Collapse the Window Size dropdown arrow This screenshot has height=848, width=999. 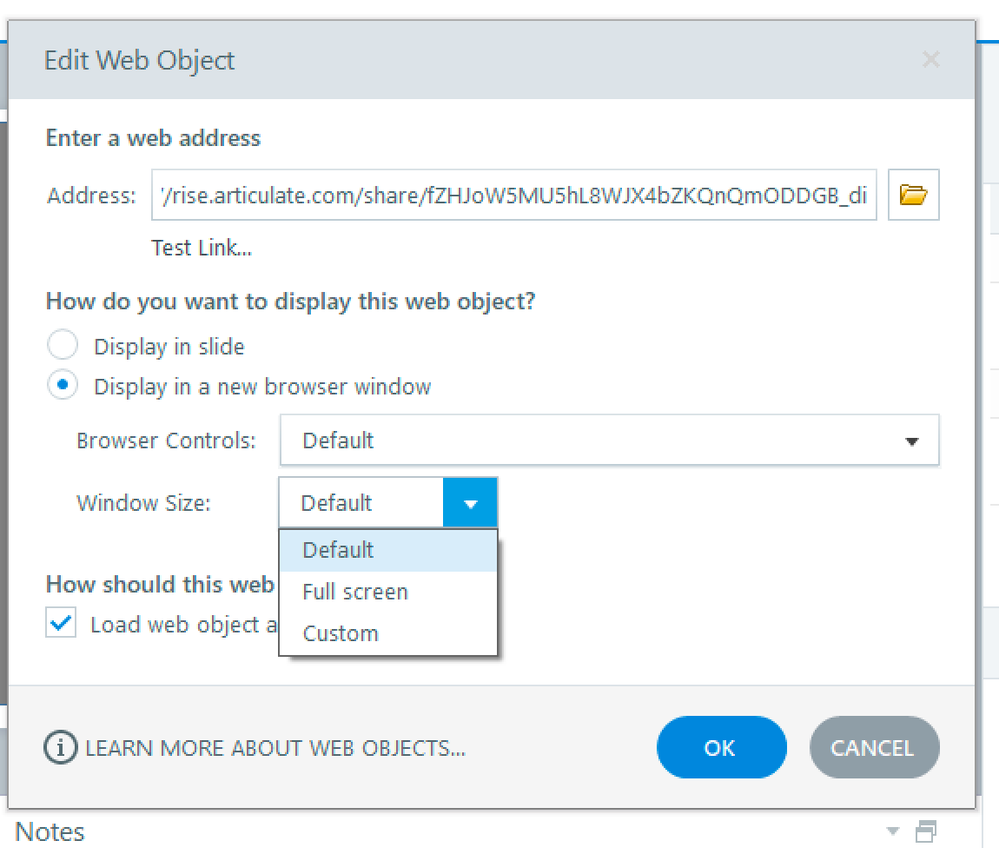tap(469, 503)
